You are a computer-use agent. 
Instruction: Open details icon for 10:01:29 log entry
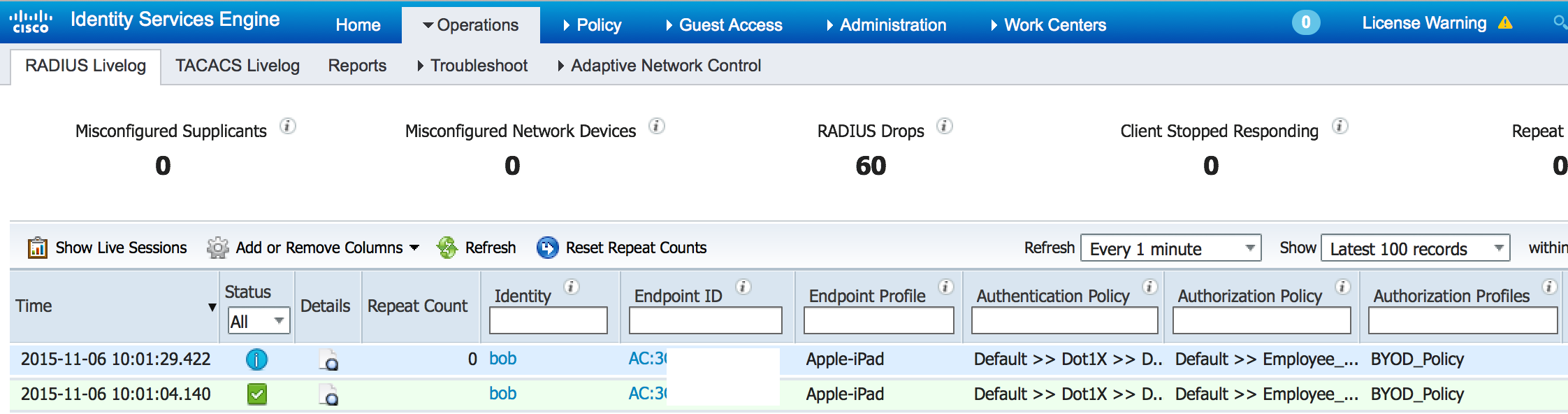pos(328,360)
